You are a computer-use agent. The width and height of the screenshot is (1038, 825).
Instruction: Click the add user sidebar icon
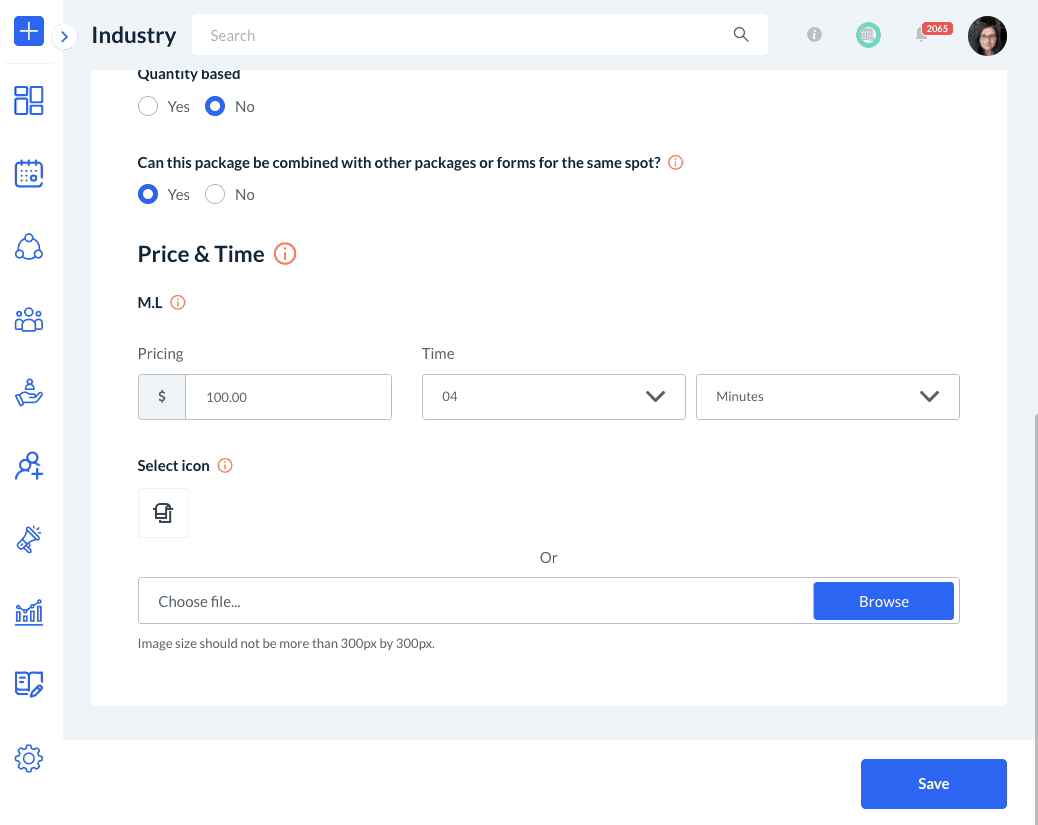[29, 466]
